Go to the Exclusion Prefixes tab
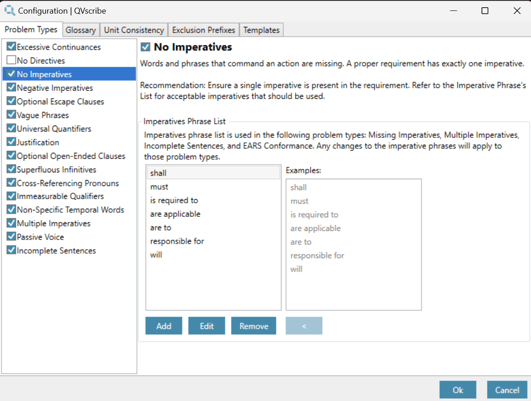 pyautogui.click(x=204, y=30)
